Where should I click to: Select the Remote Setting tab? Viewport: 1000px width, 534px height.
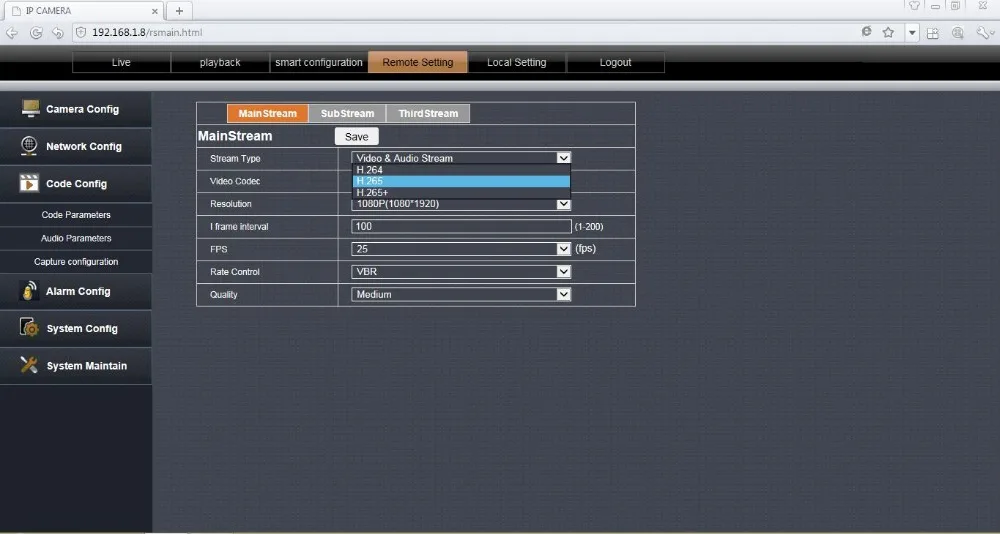tap(418, 63)
